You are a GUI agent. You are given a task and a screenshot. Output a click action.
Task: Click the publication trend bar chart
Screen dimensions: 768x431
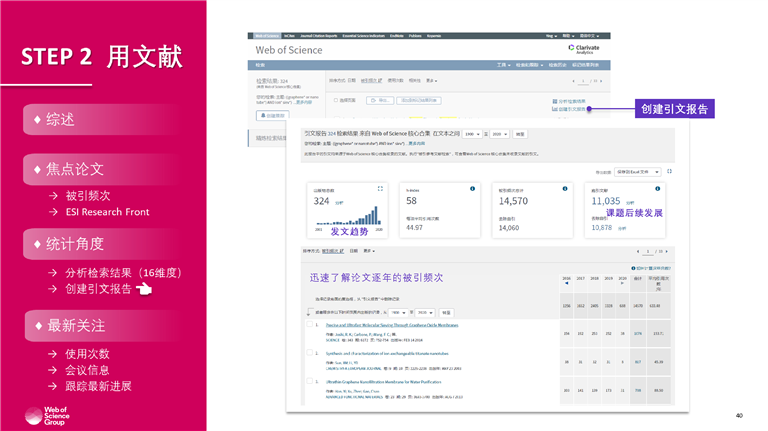348,216
